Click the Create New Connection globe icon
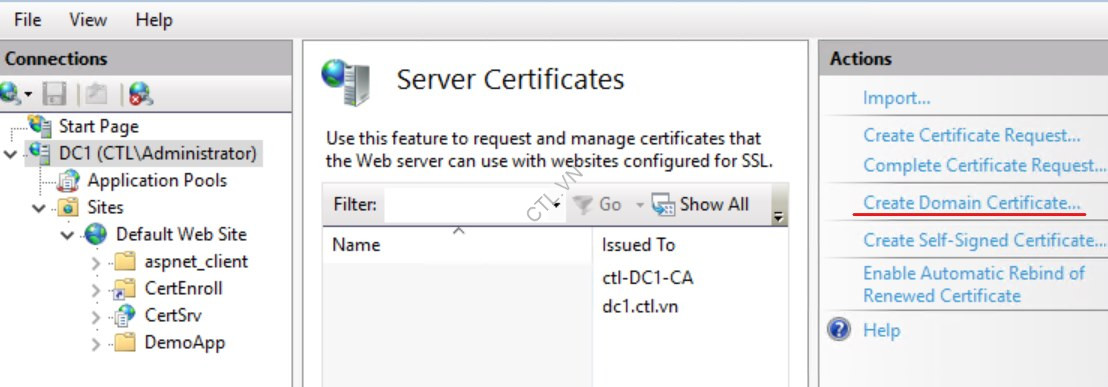 (11, 93)
